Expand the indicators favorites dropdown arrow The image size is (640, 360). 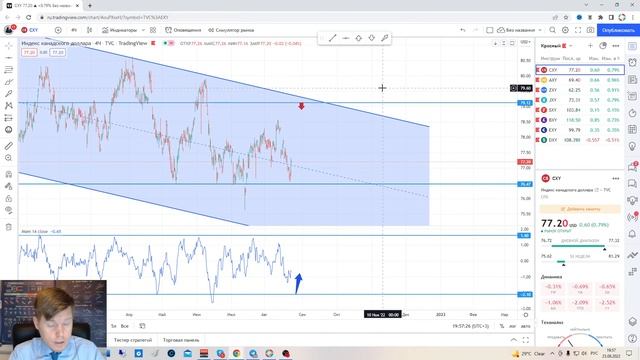coord(143,30)
